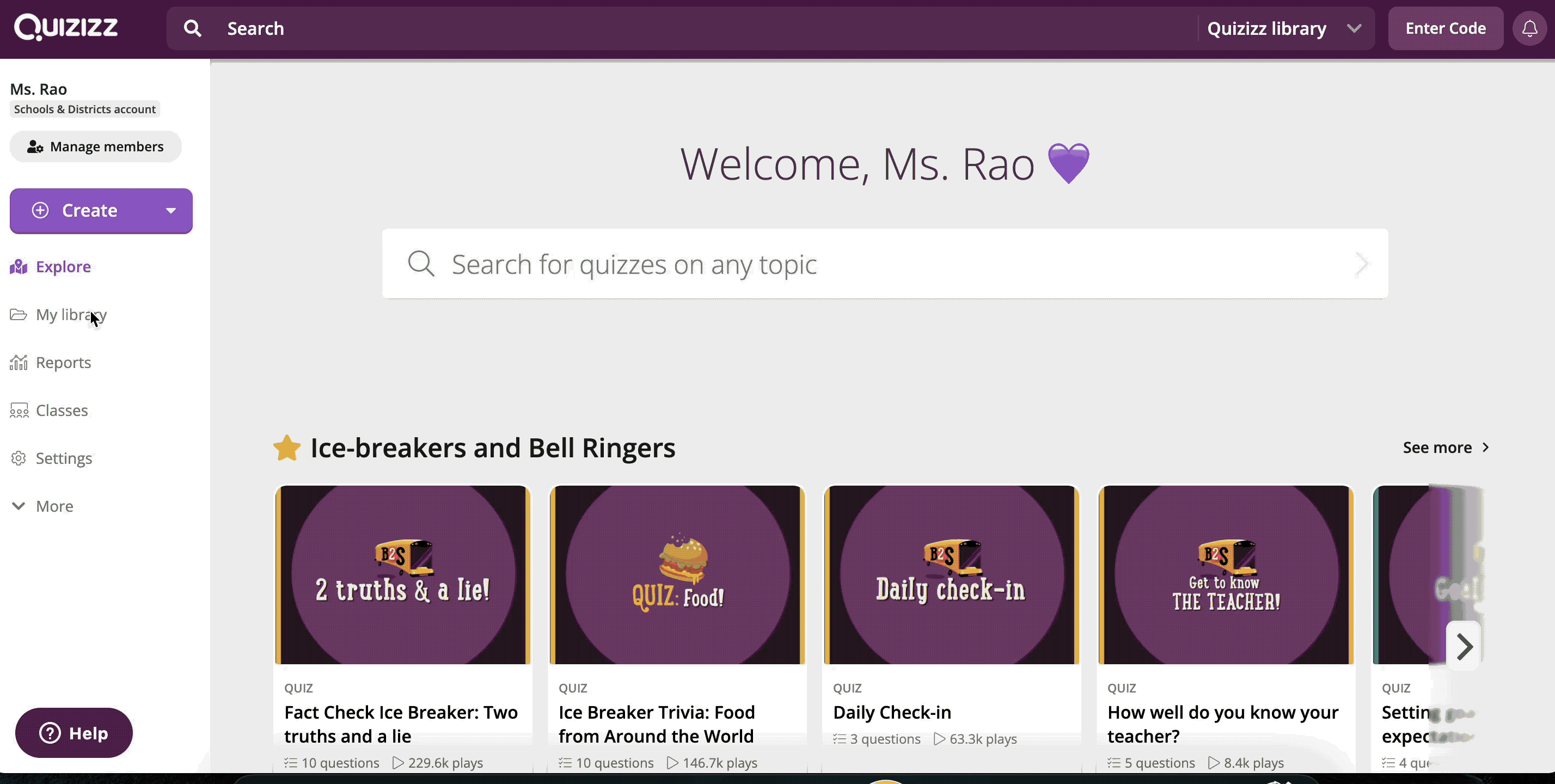Image resolution: width=1555 pixels, height=784 pixels.
Task: Select Enter Code button top right
Action: 1445,28
